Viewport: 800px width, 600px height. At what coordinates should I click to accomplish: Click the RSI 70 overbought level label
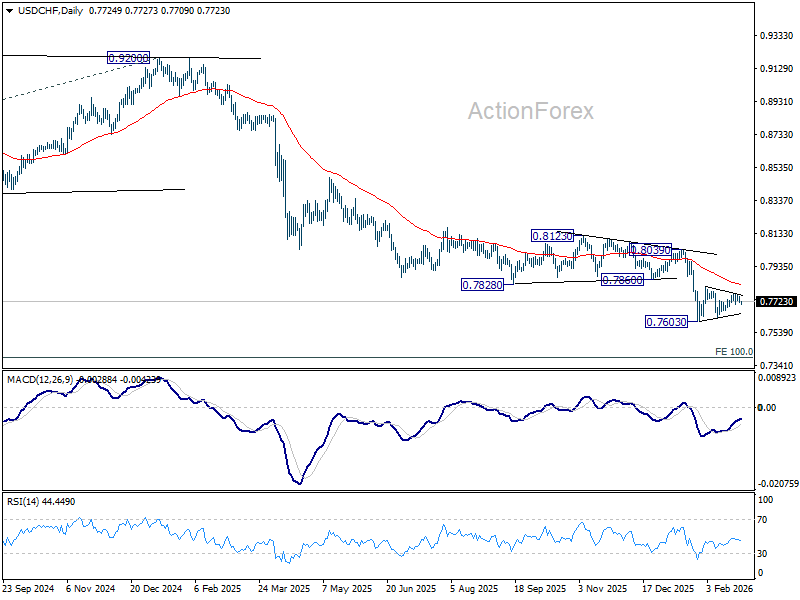click(762, 520)
